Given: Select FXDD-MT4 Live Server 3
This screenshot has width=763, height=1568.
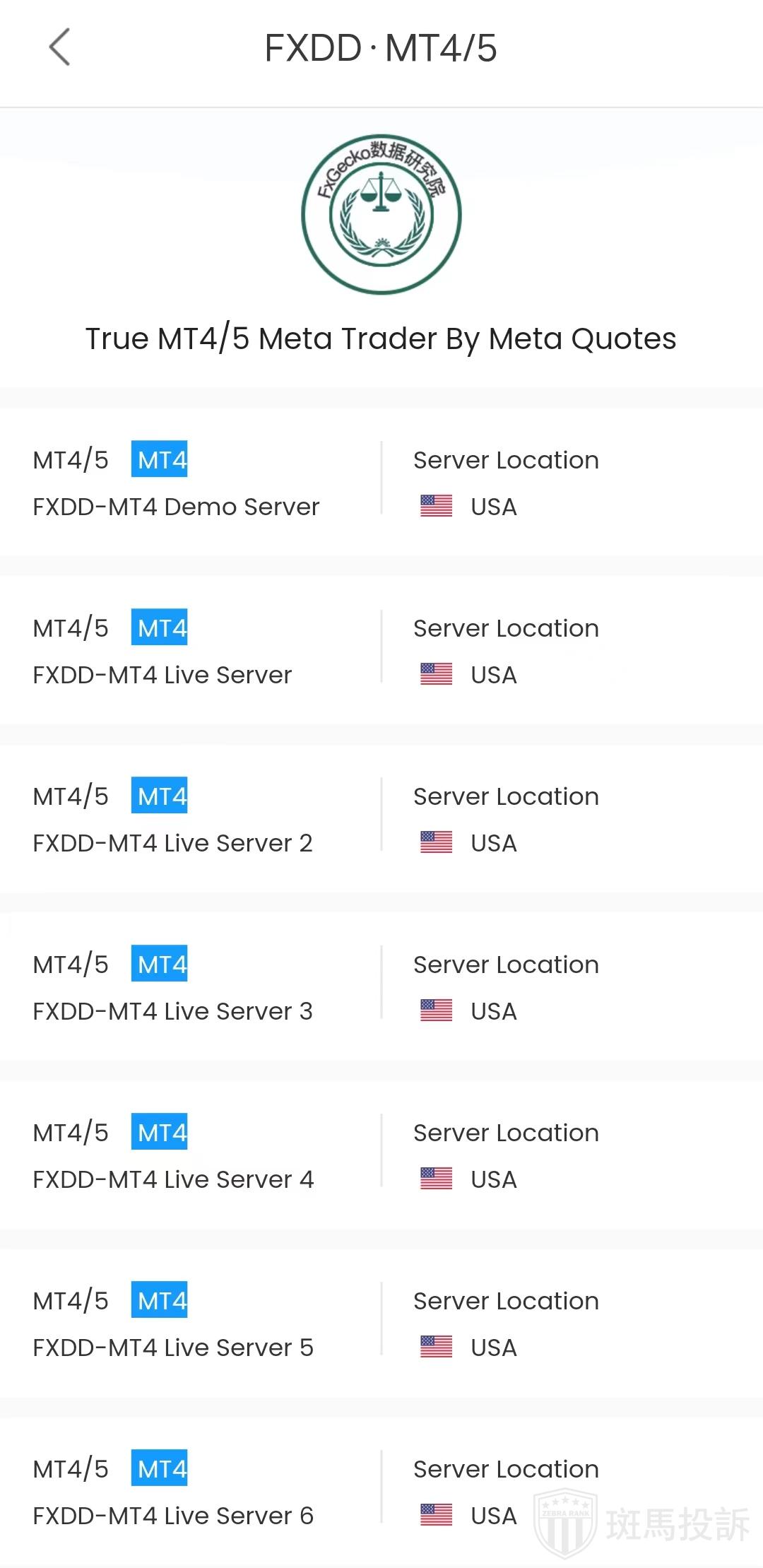Looking at the screenshot, I should coord(172,1011).
